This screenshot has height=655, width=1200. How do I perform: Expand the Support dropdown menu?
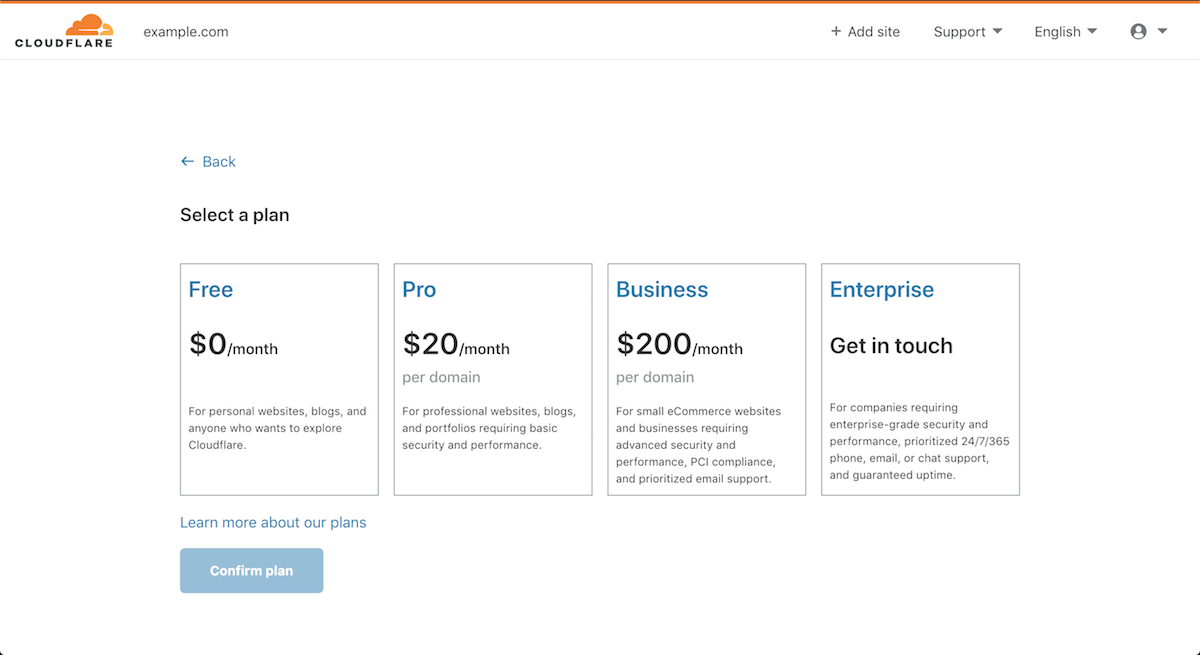coord(968,32)
